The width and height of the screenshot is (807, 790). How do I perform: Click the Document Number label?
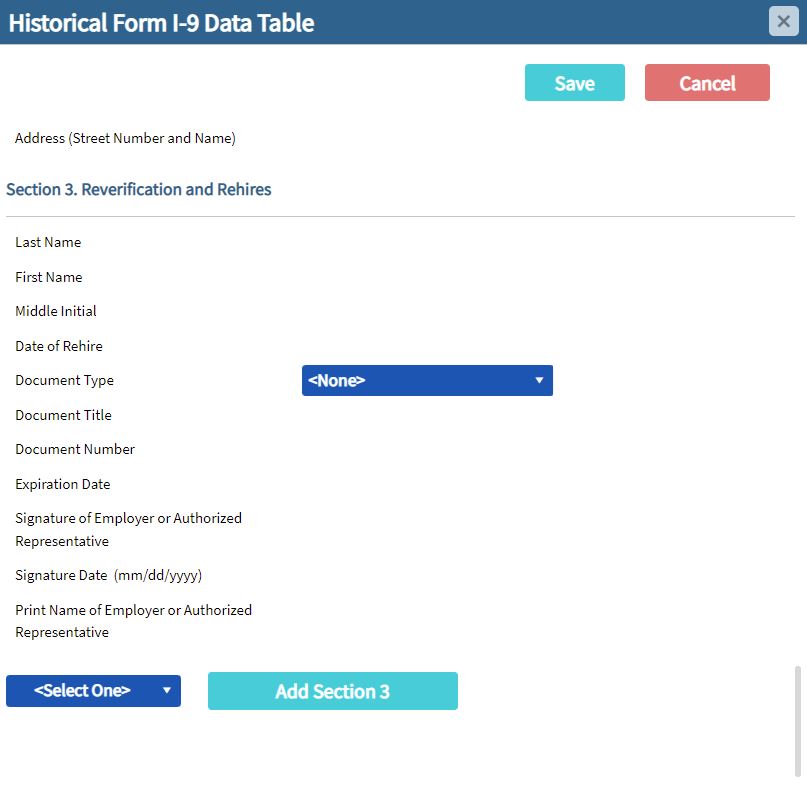pyautogui.click(x=75, y=449)
